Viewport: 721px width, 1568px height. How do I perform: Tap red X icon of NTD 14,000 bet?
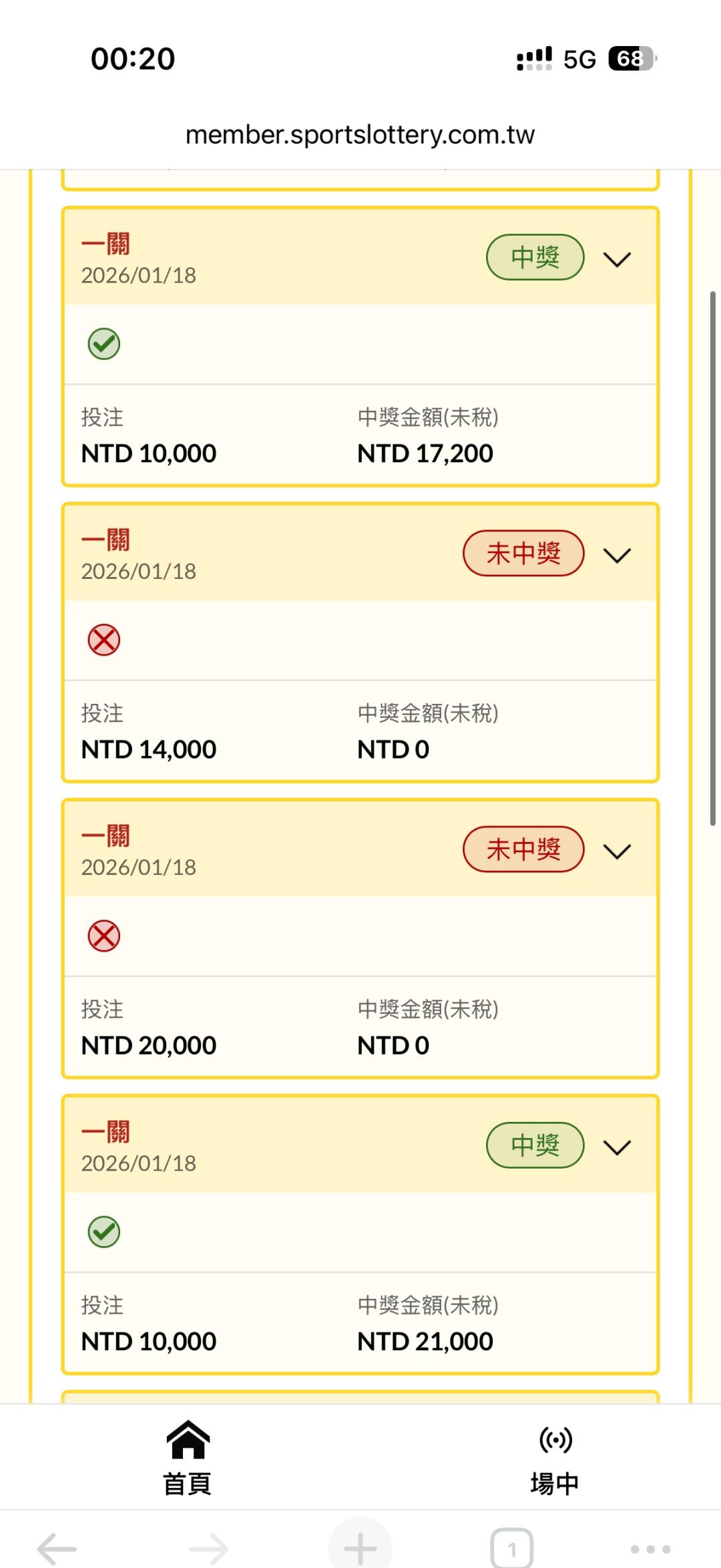[x=104, y=640]
